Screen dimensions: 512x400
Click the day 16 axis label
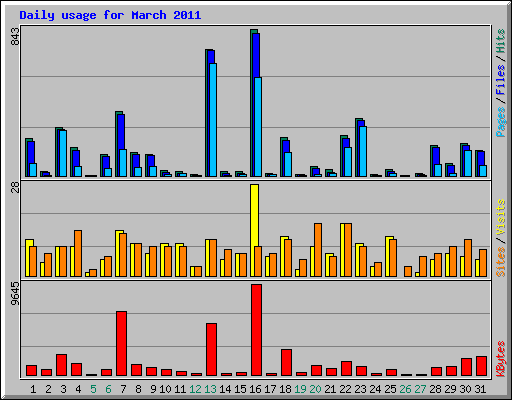click(x=255, y=389)
